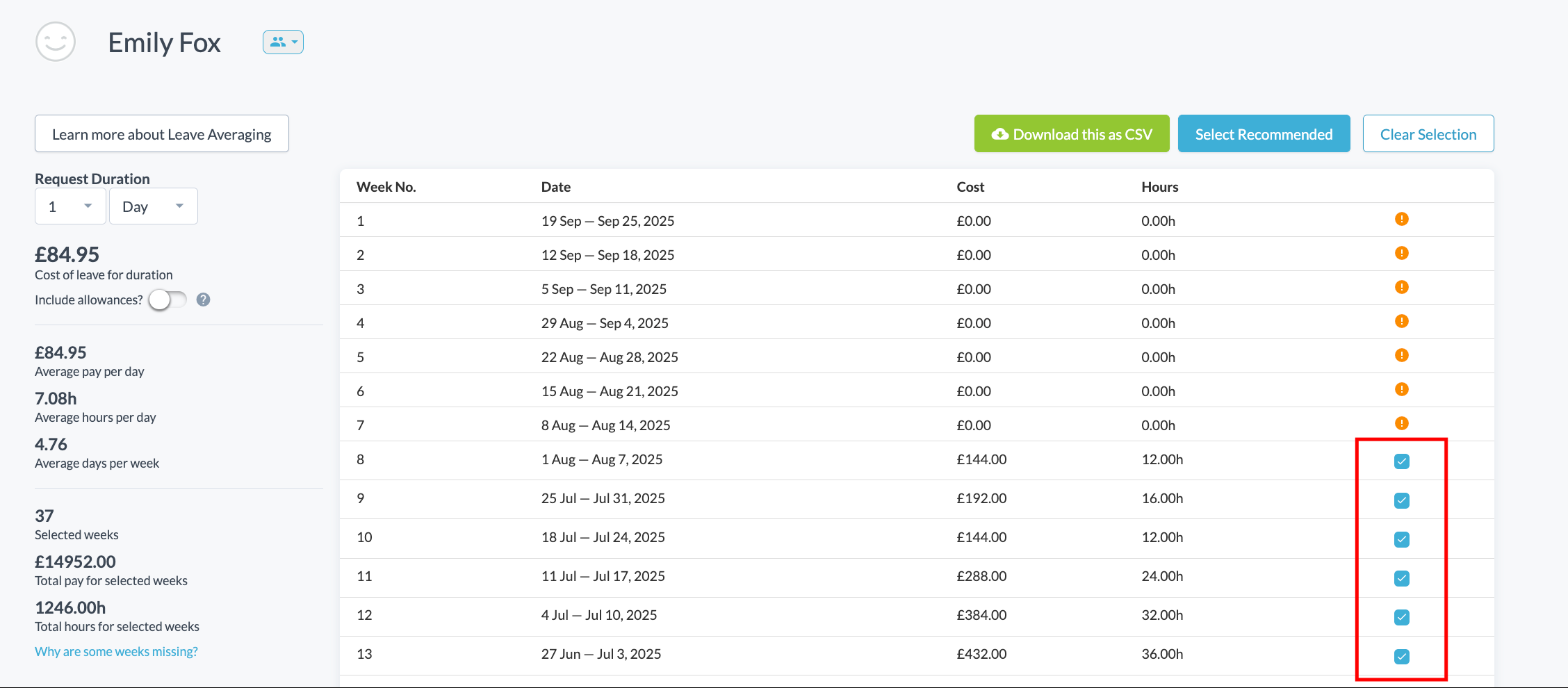Open 'Why are some weeks missing?' link

[116, 652]
